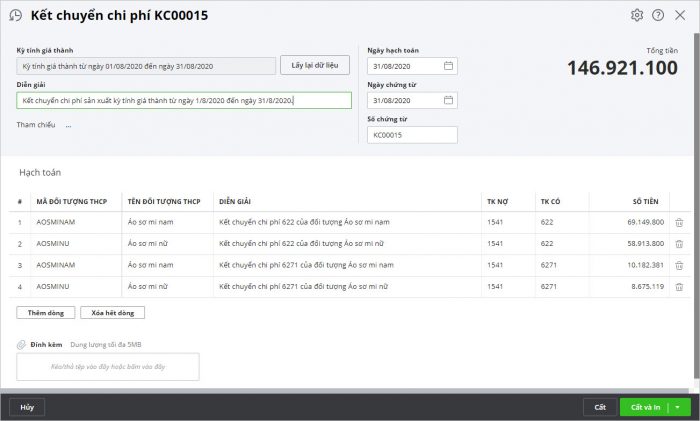Screen dimensions: 700x421
Task: Click the Xóa hết dòng button
Action: point(112,313)
